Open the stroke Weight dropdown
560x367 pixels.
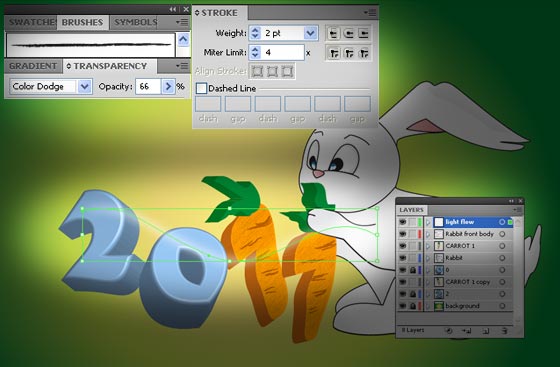pyautogui.click(x=311, y=34)
